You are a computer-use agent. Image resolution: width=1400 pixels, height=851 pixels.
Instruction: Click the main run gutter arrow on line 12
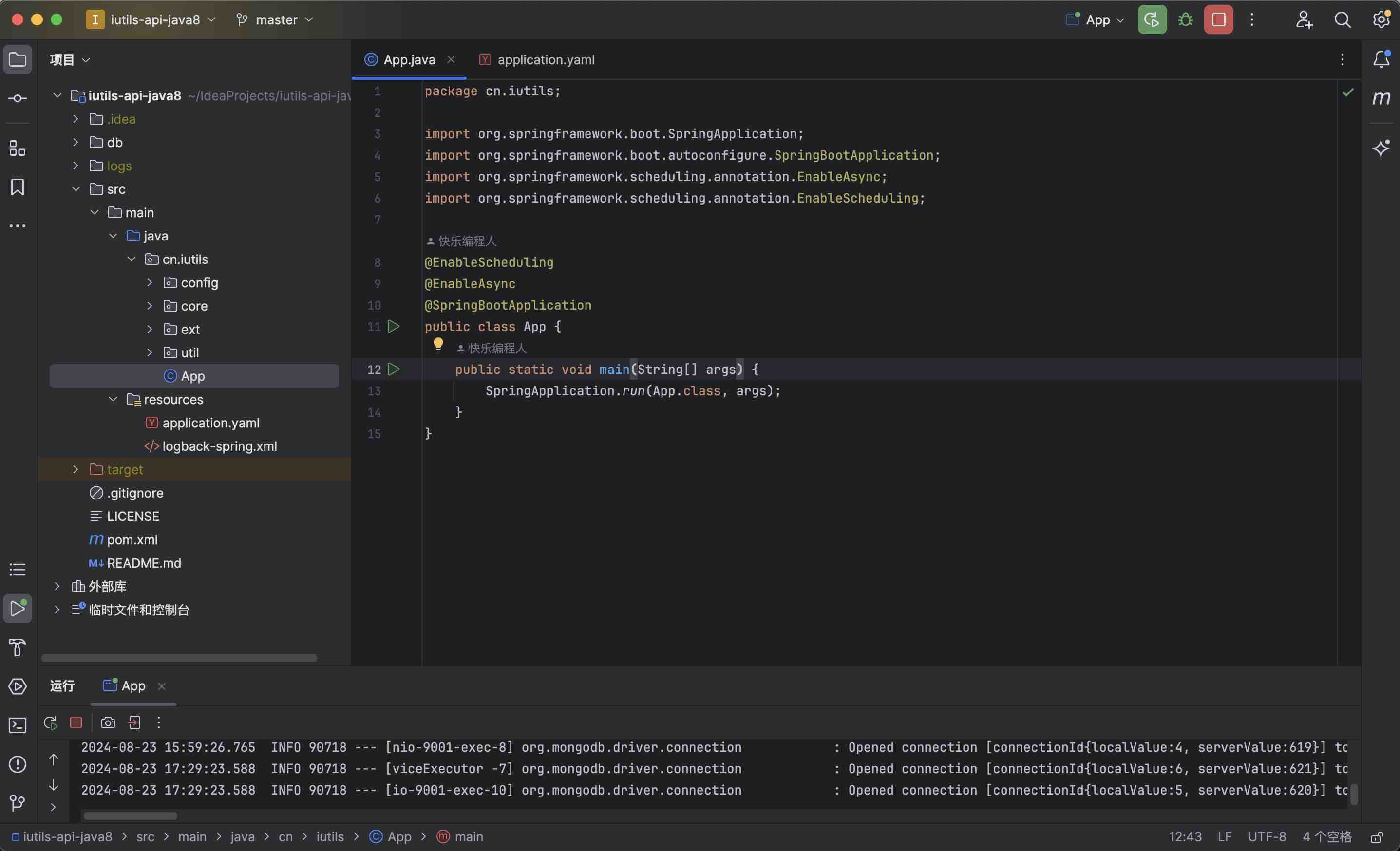click(393, 370)
